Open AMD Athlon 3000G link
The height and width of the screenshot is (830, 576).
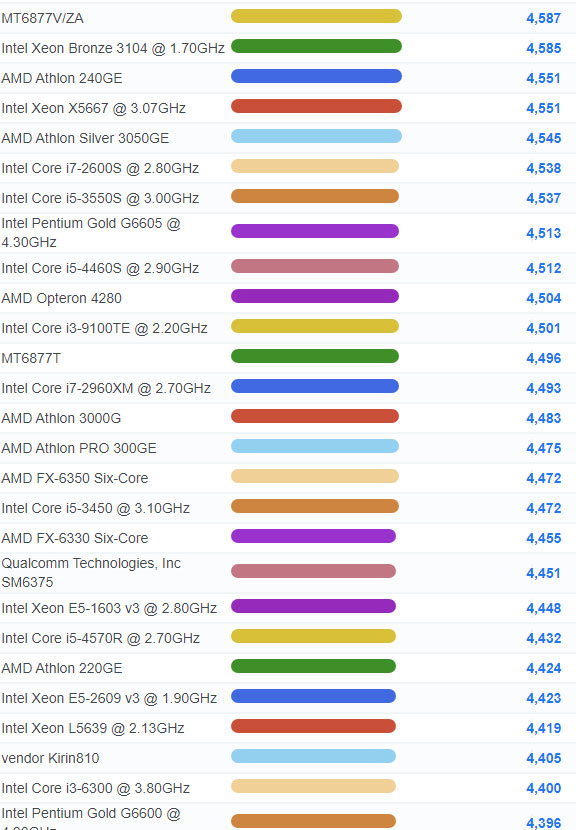click(x=61, y=418)
